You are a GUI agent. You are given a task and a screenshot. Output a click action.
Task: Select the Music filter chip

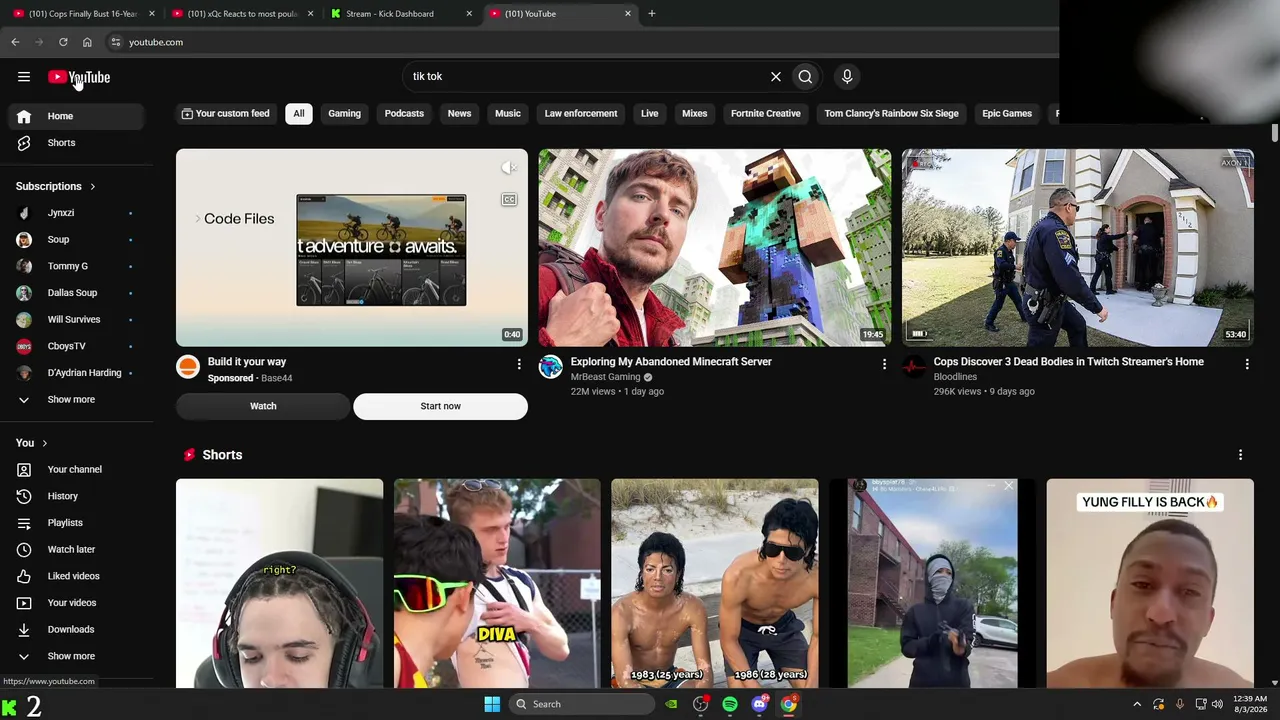tap(508, 114)
